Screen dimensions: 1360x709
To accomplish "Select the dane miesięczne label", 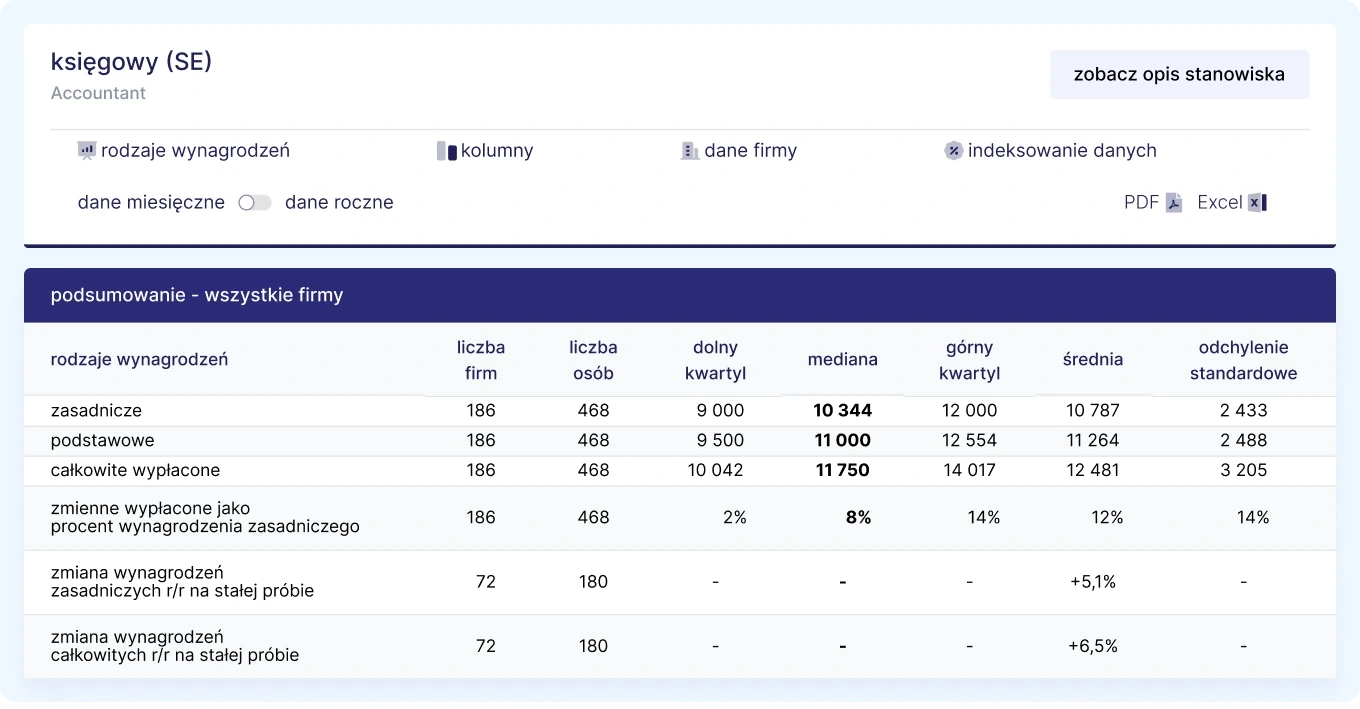I will [151, 203].
